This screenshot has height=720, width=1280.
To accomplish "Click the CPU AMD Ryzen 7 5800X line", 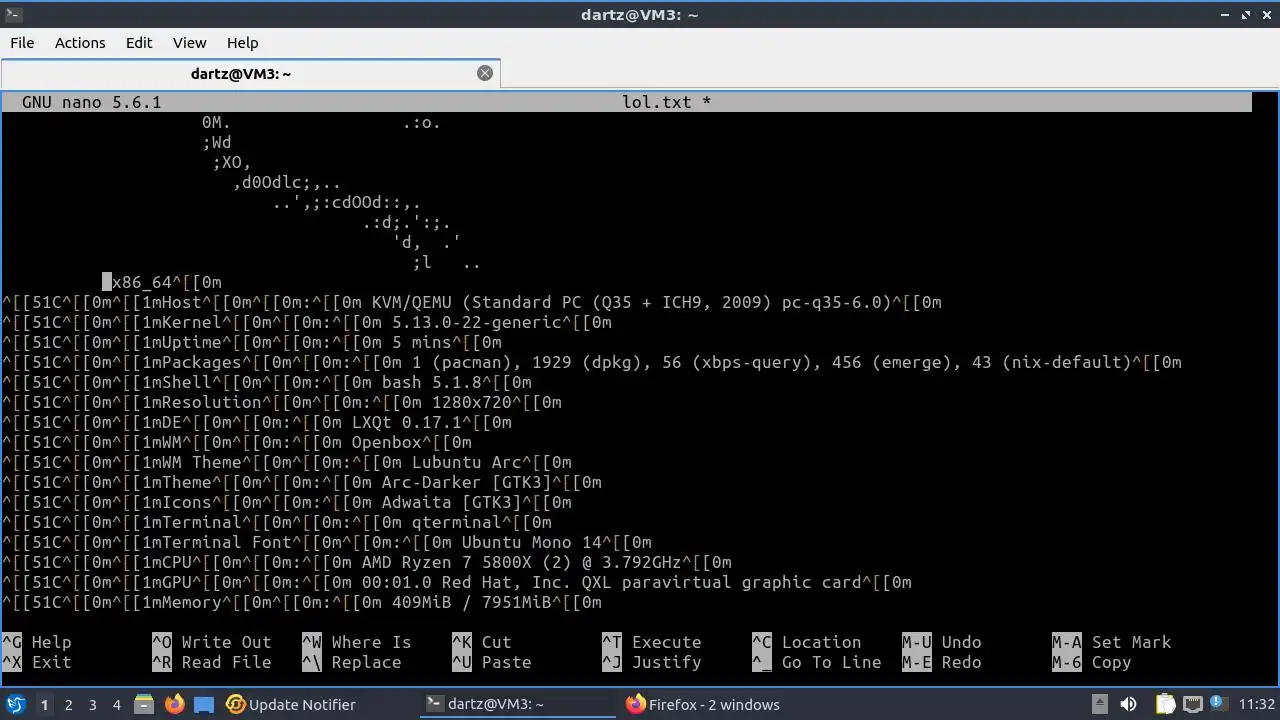I will point(367,562).
